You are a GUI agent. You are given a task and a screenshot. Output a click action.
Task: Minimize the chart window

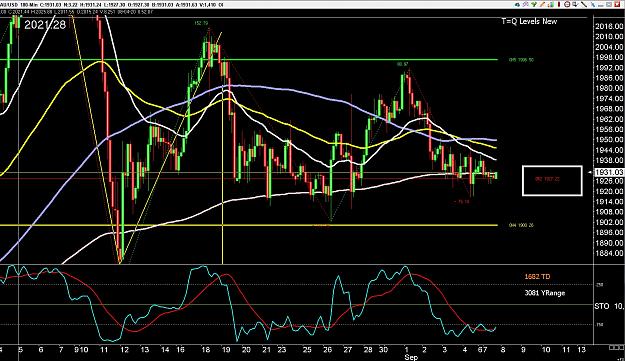click(601, 5)
